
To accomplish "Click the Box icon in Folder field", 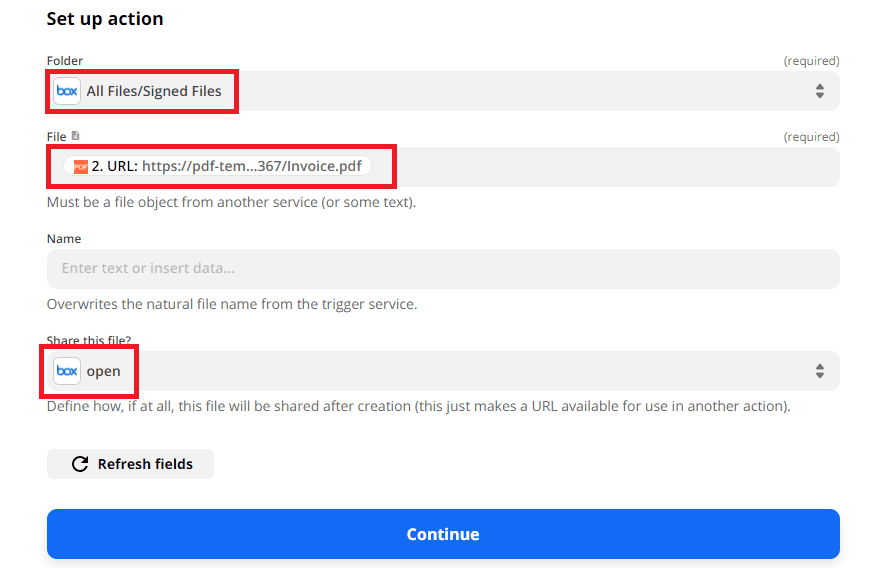I will [67, 91].
